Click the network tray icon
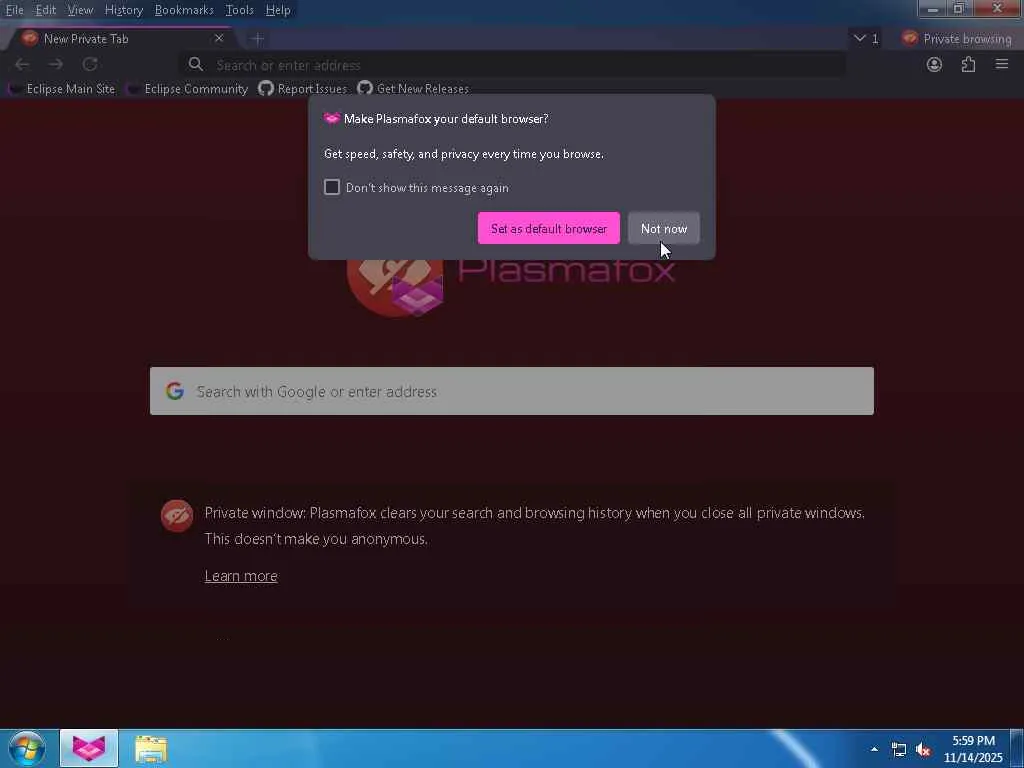This screenshot has width=1024, height=768. tap(899, 749)
